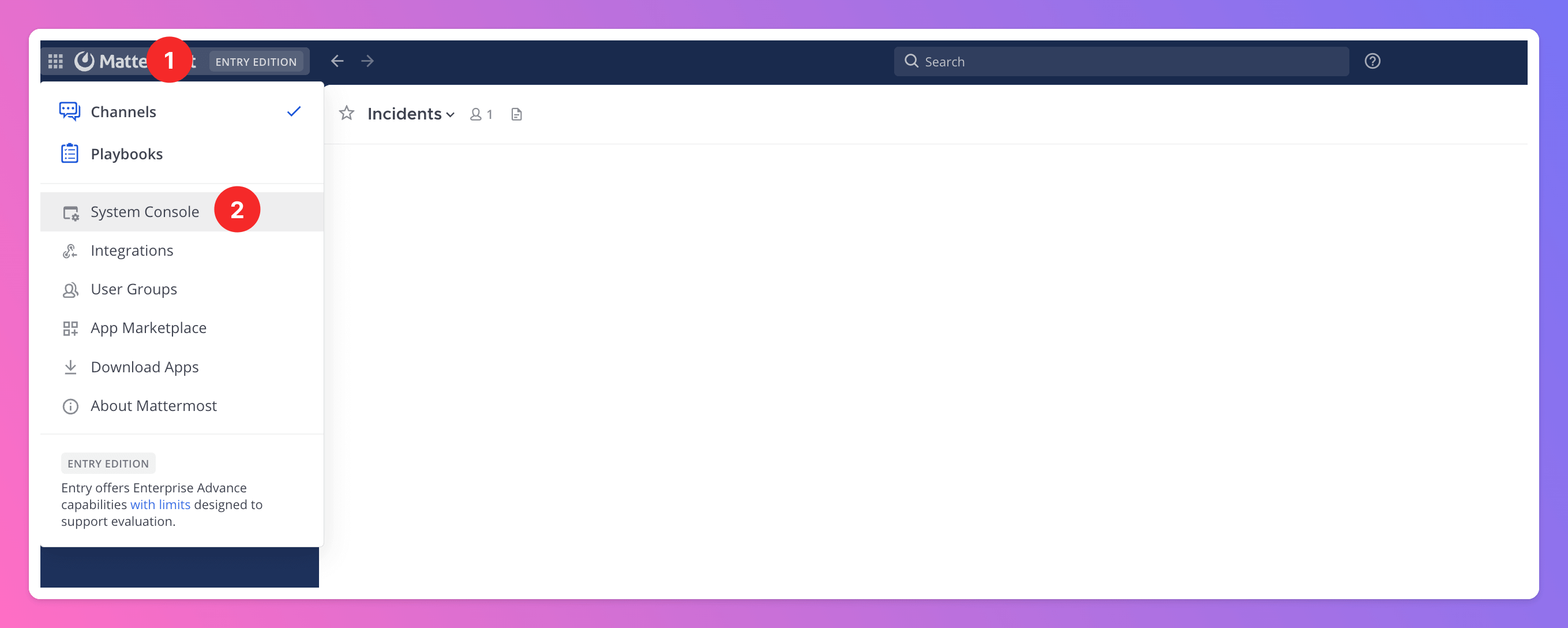The image size is (1568, 628).
Task: Open System Console
Action: coord(145,212)
